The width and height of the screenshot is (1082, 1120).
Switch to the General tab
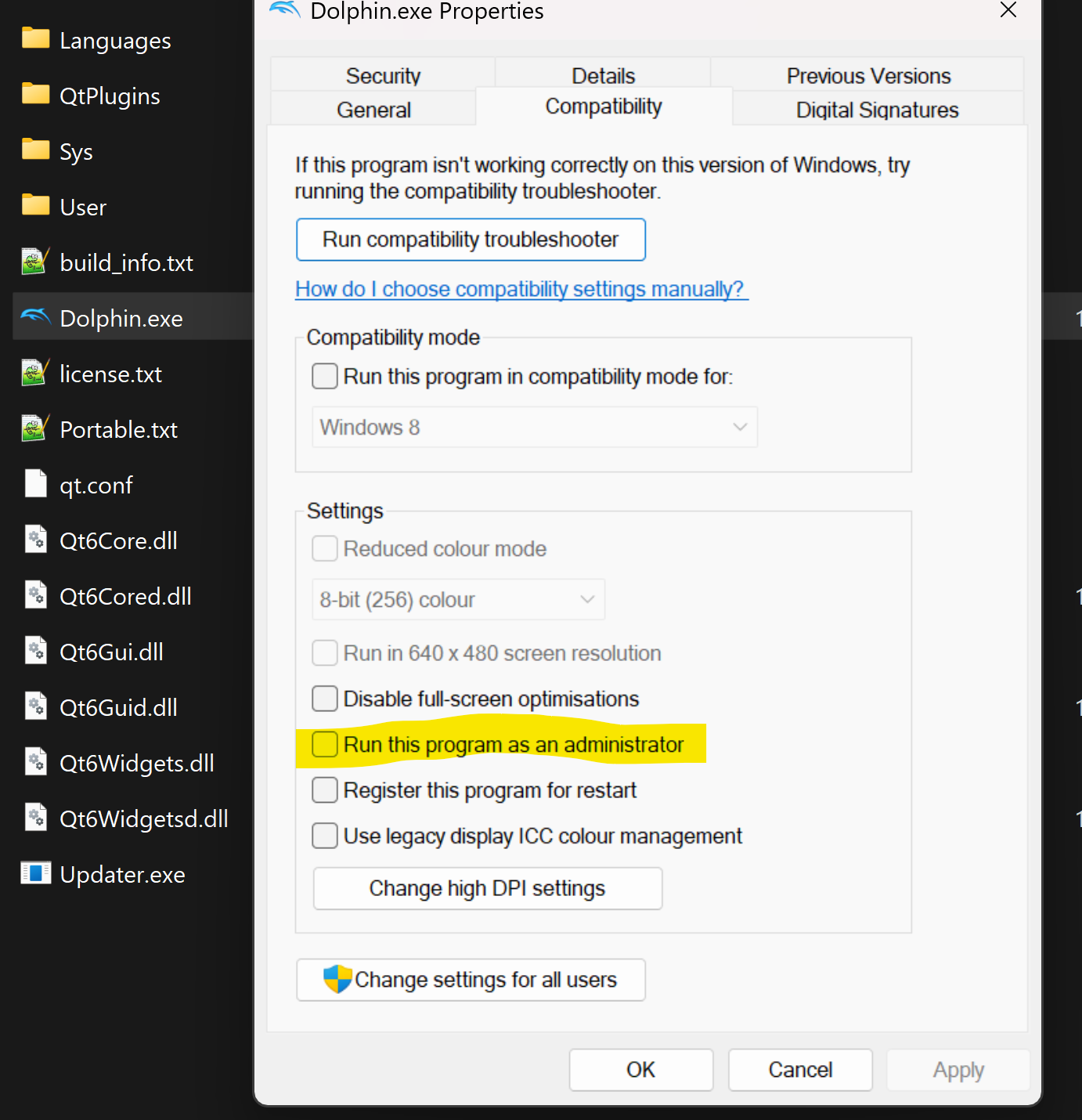(373, 109)
